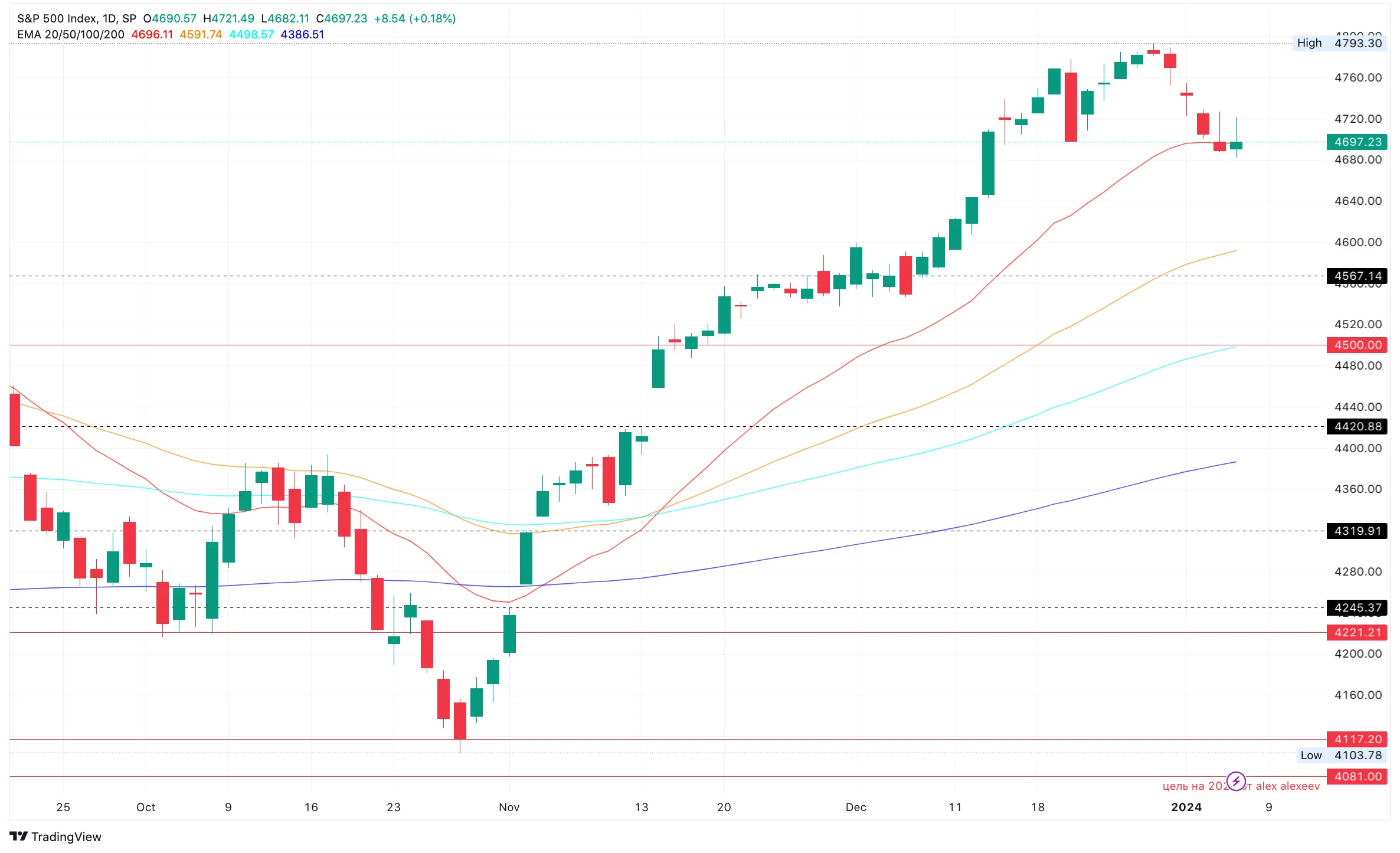The image size is (1400, 853).
Task: Click the High 4793.30 marker label
Action: 1339,43
